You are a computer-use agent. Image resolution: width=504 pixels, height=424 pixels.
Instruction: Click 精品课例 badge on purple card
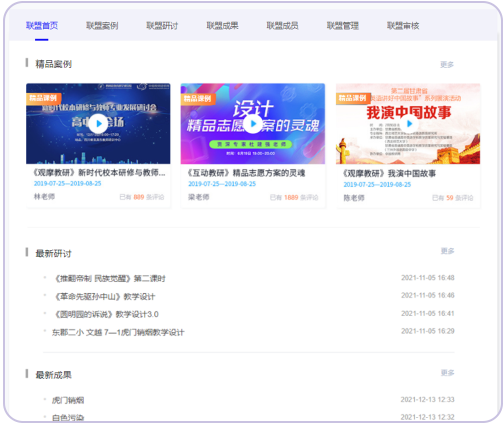pos(198,99)
